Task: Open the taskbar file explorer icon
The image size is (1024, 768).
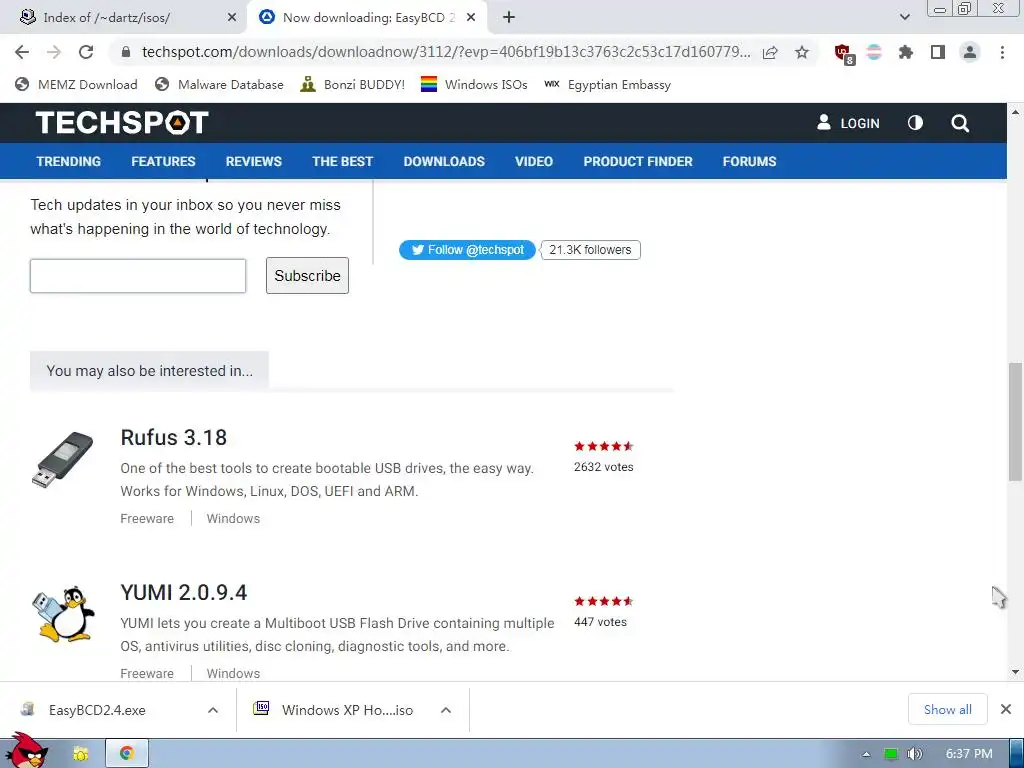Action: coord(81,754)
